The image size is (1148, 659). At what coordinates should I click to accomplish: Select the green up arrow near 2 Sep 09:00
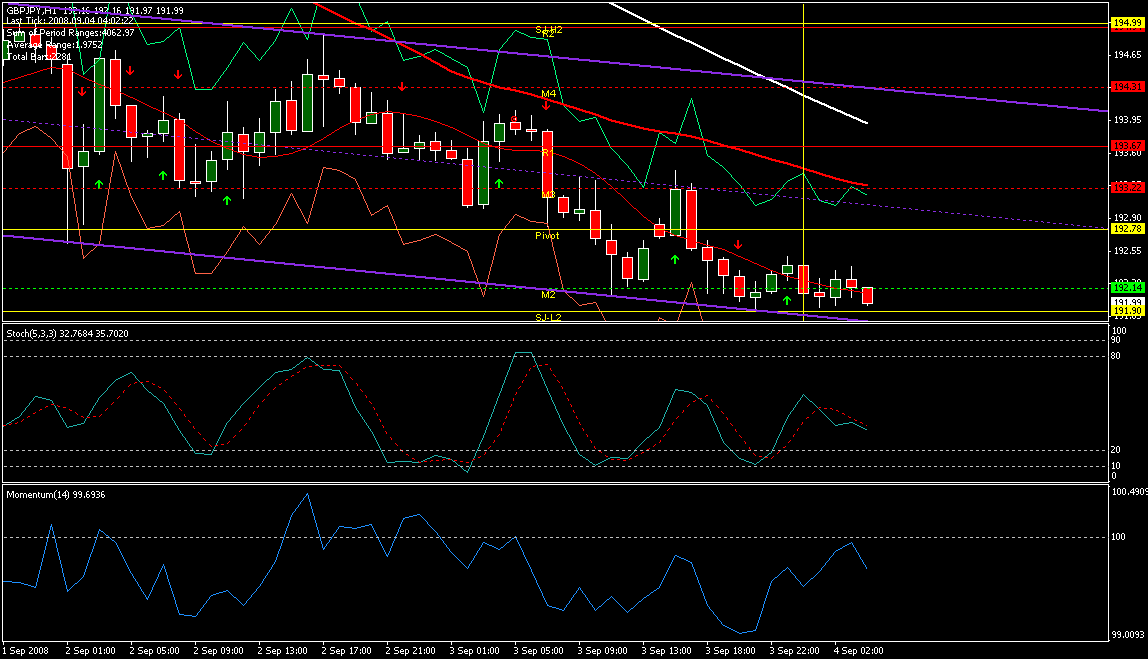click(226, 200)
